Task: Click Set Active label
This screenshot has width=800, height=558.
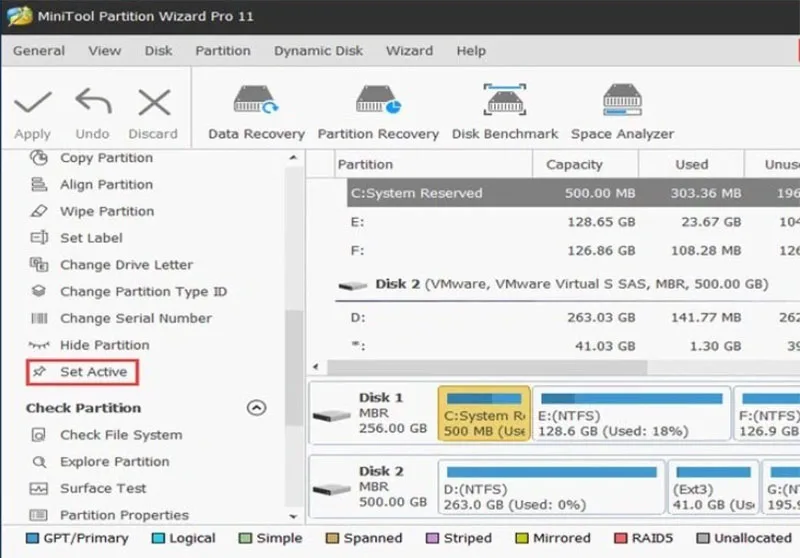Action: tap(93, 372)
